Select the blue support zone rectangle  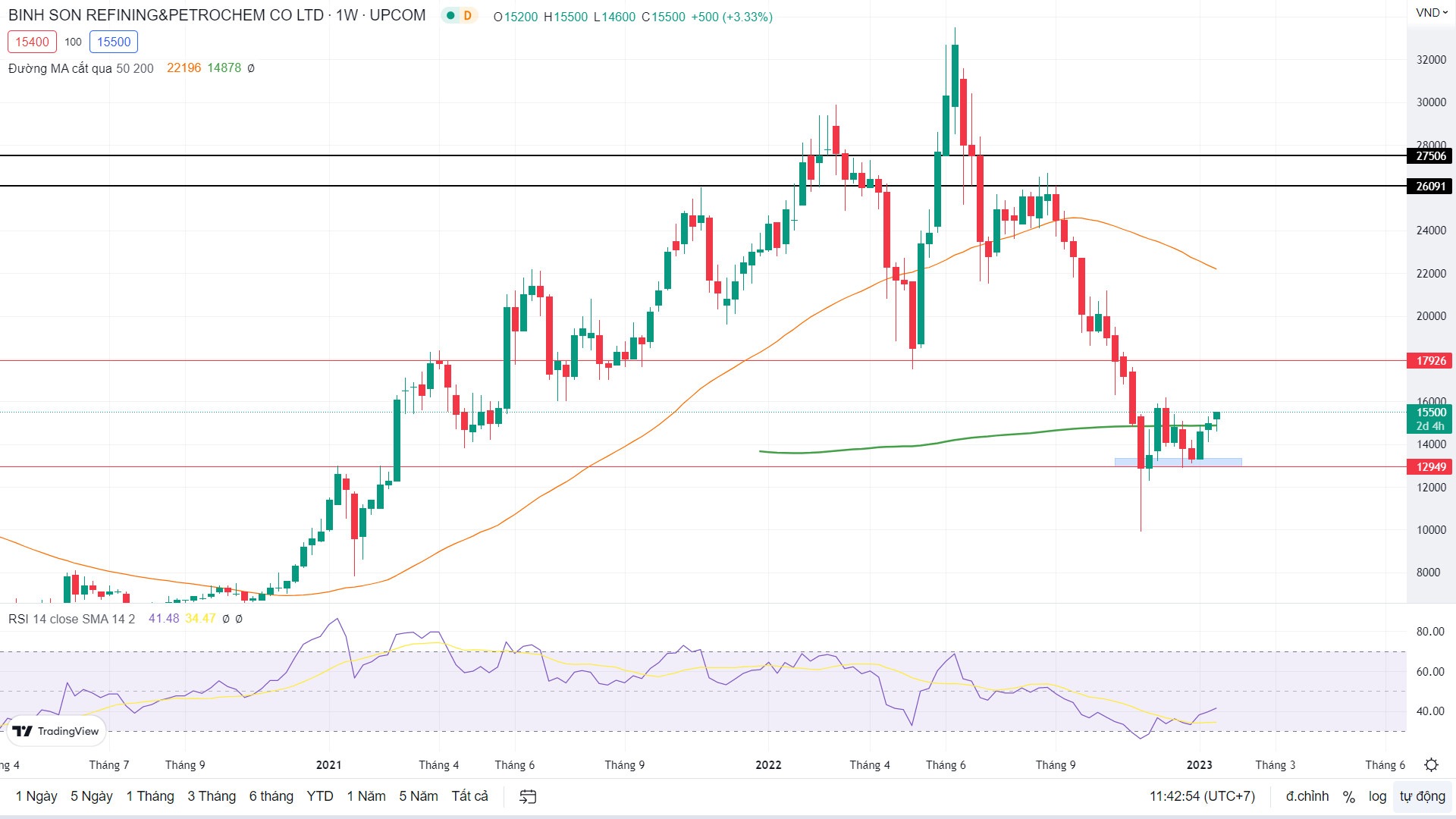pos(1178,462)
